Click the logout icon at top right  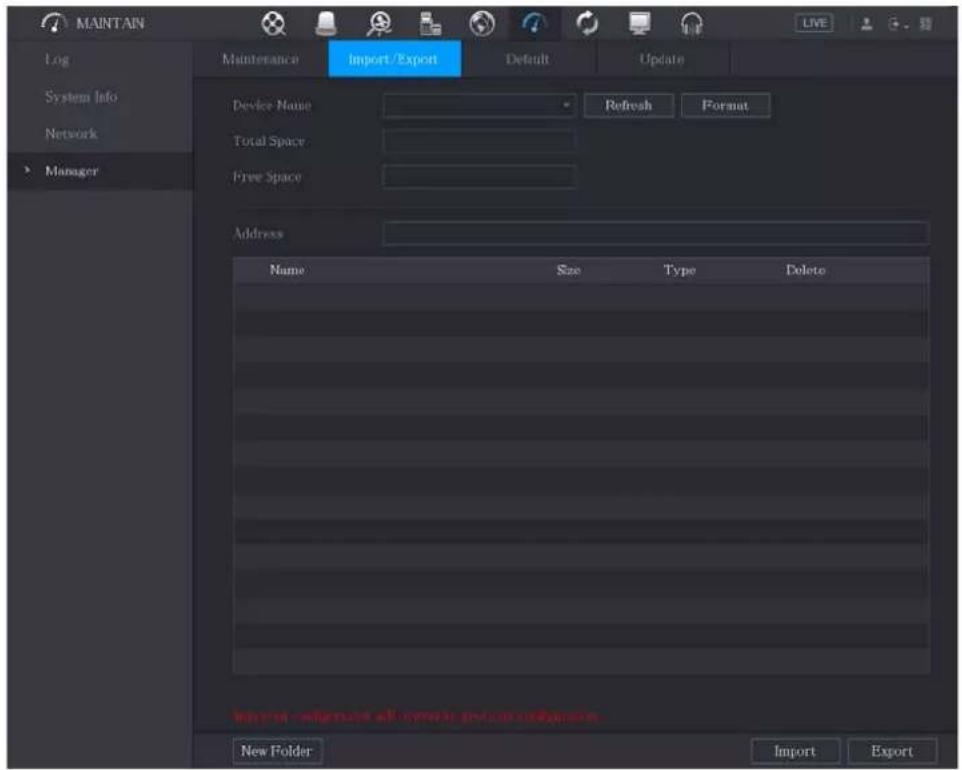896,25
